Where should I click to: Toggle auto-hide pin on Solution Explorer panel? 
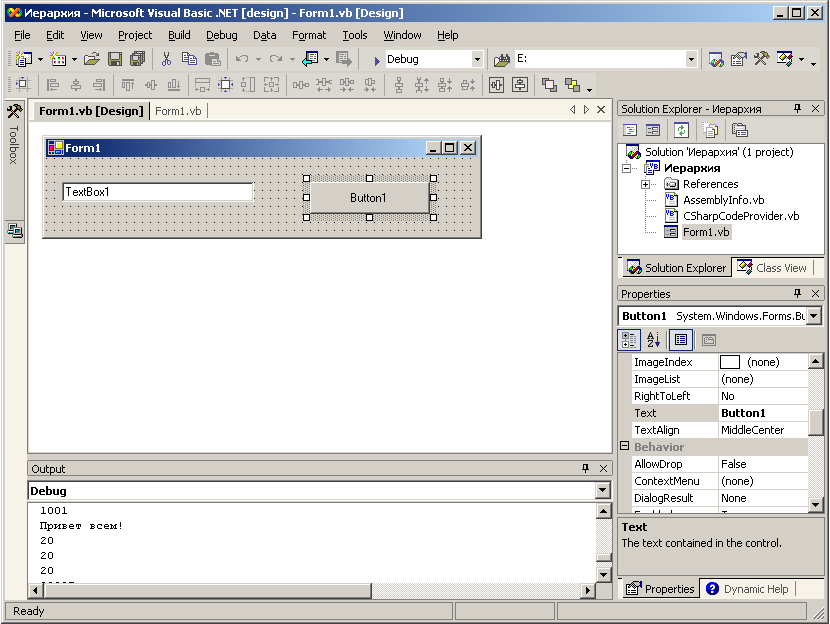coord(797,108)
